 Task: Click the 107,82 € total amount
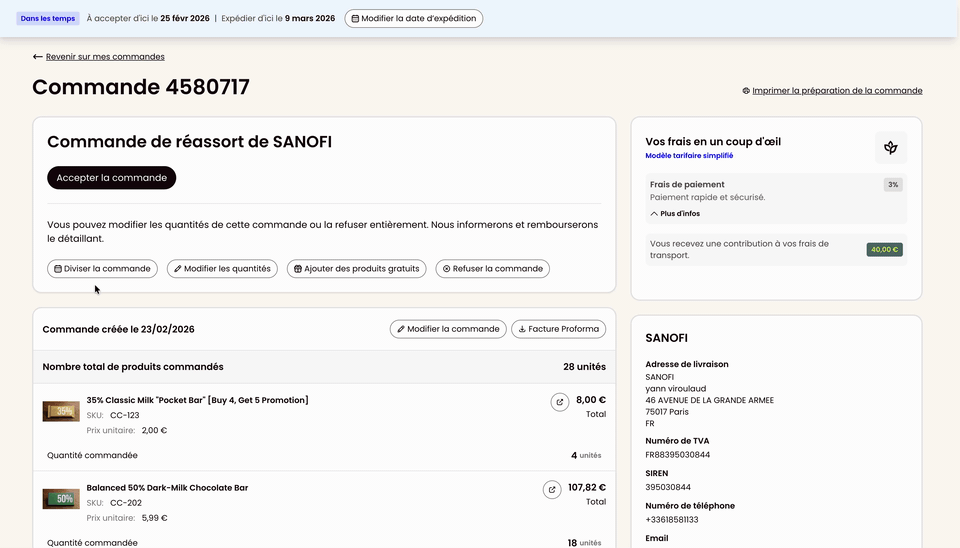[x=587, y=487]
